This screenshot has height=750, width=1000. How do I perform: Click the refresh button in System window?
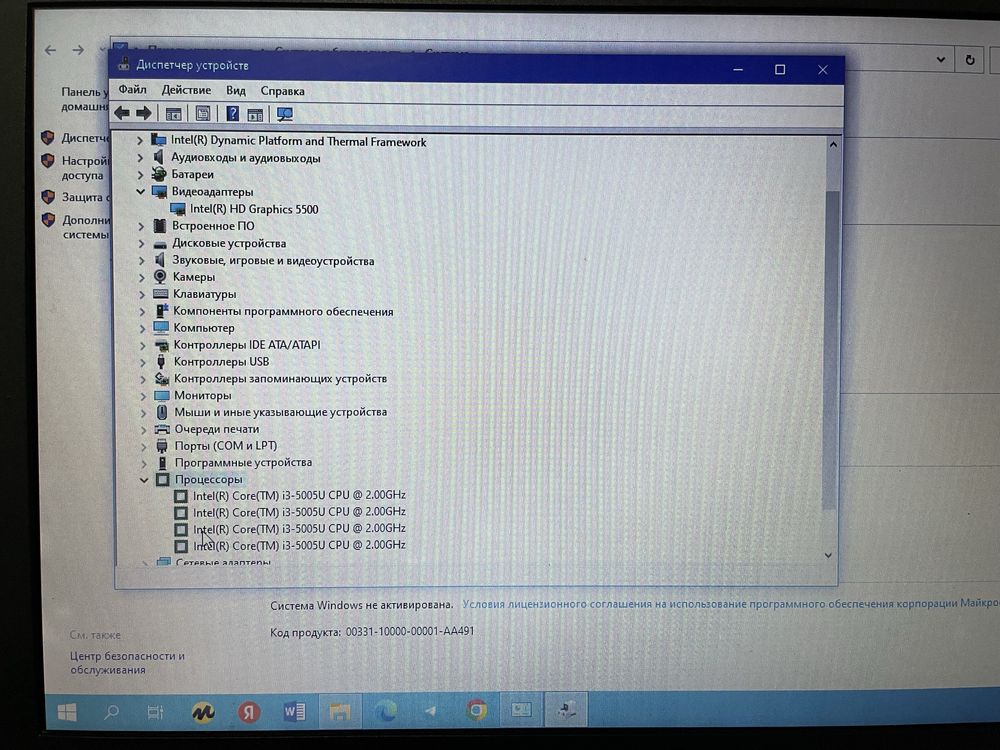pos(970,60)
